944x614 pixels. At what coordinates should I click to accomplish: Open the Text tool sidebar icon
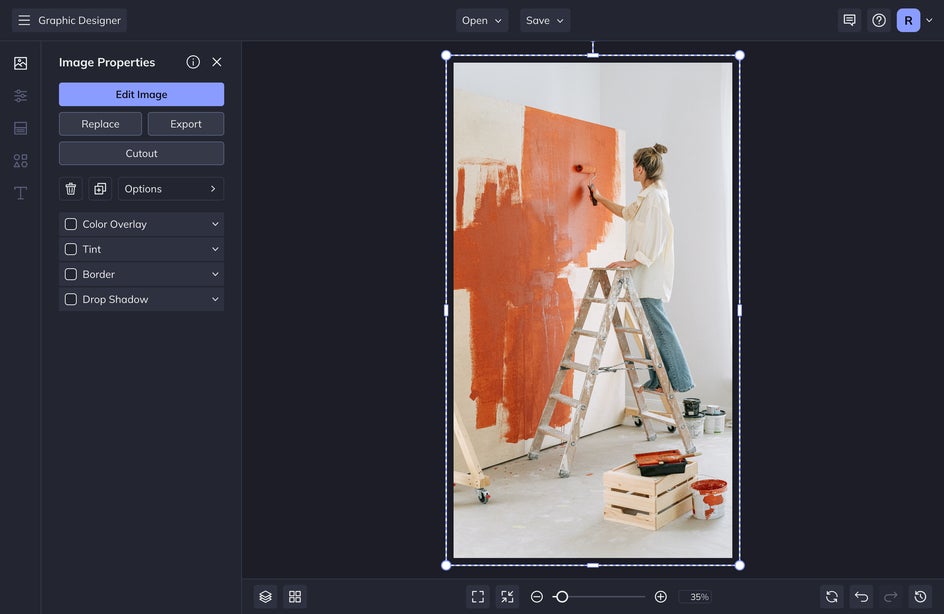20,193
